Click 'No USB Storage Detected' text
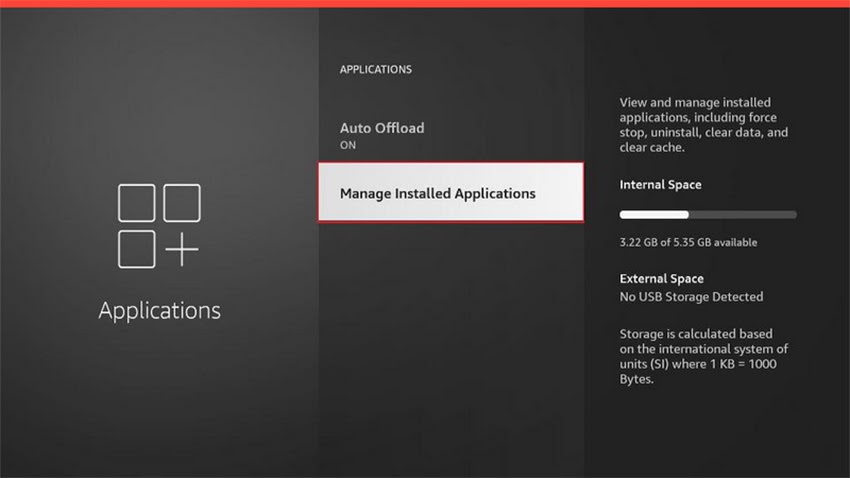Screen dimensions: 850x478 [691, 297]
